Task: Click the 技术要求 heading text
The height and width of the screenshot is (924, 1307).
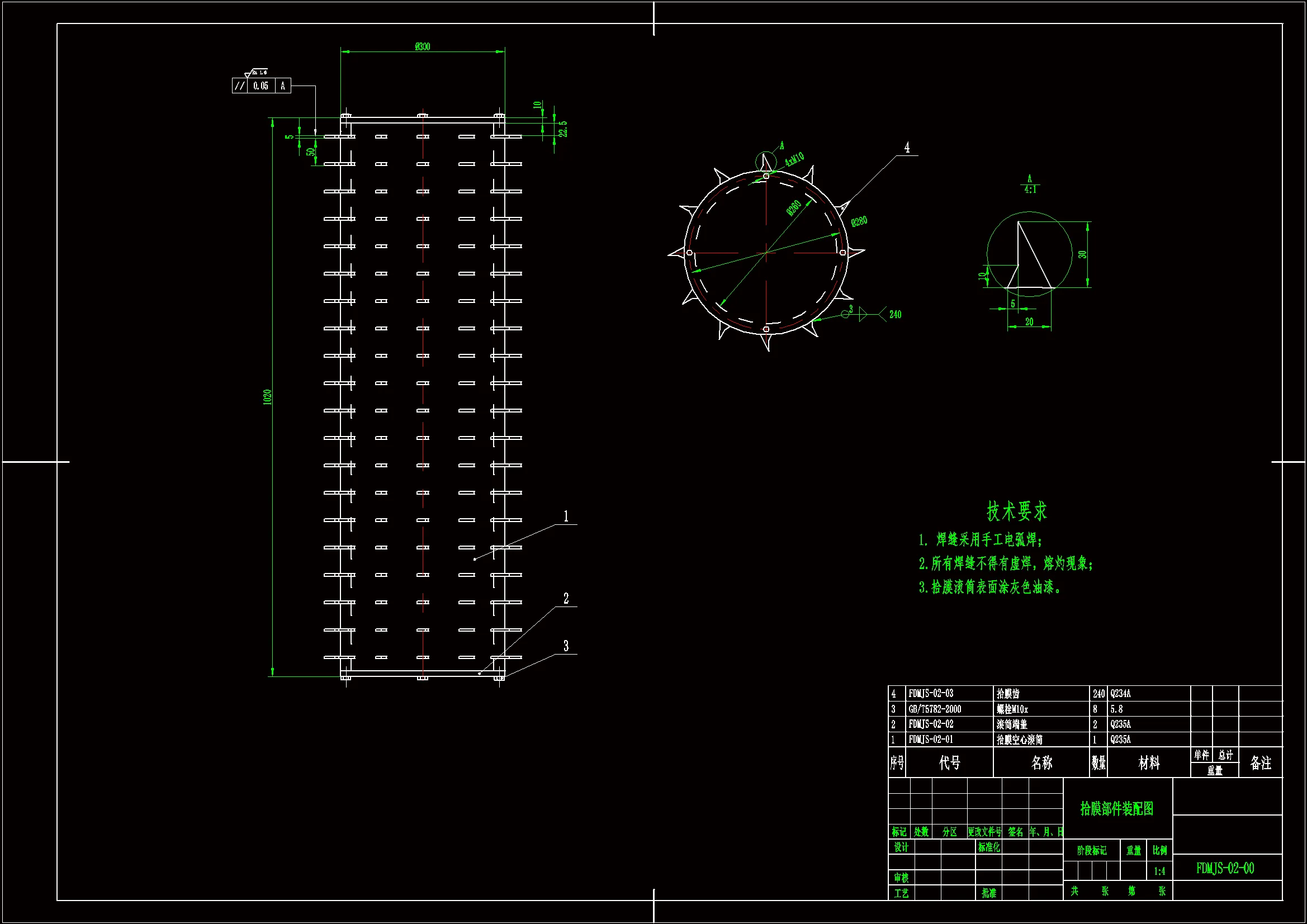Action: pos(1017,511)
